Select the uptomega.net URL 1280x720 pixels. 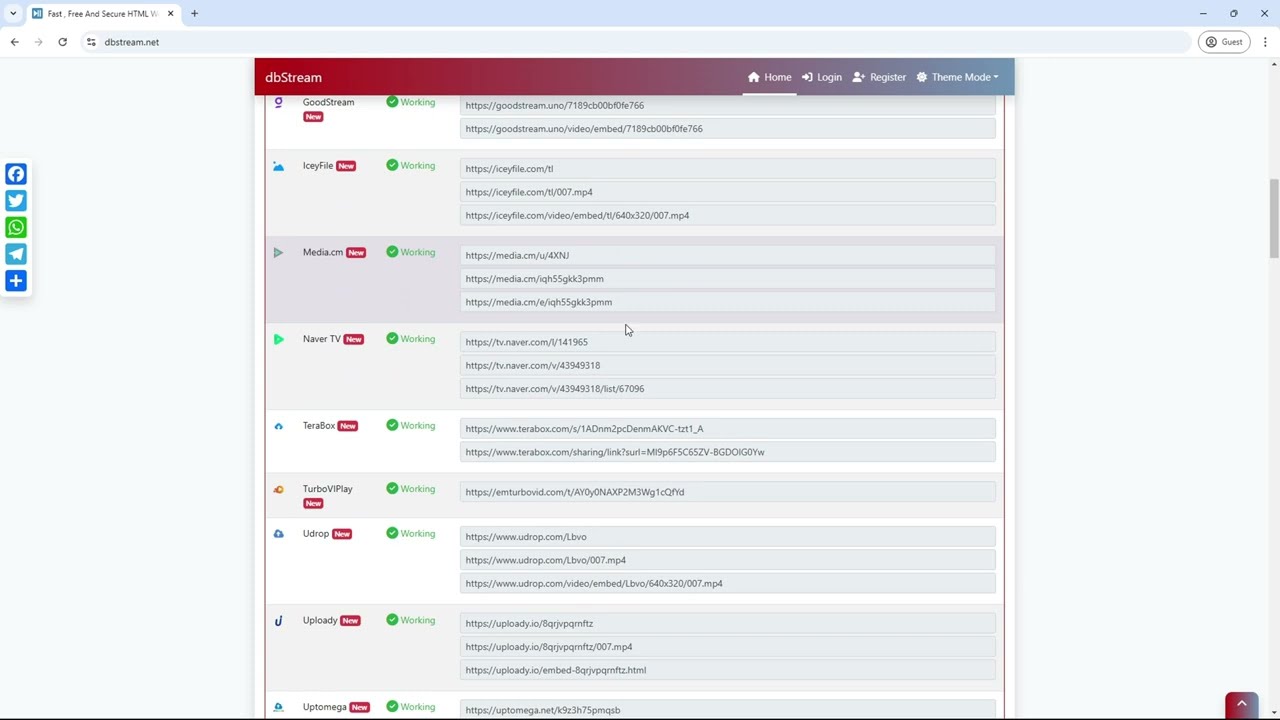coord(728,710)
